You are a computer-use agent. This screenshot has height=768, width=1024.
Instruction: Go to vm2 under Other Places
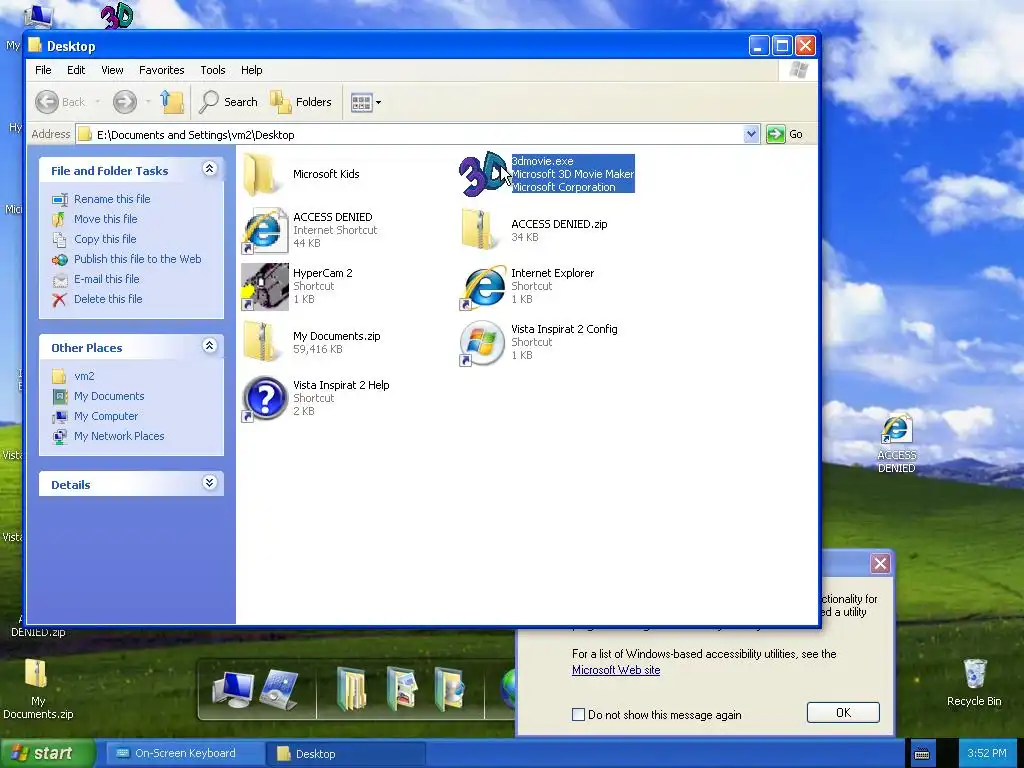[73, 376]
